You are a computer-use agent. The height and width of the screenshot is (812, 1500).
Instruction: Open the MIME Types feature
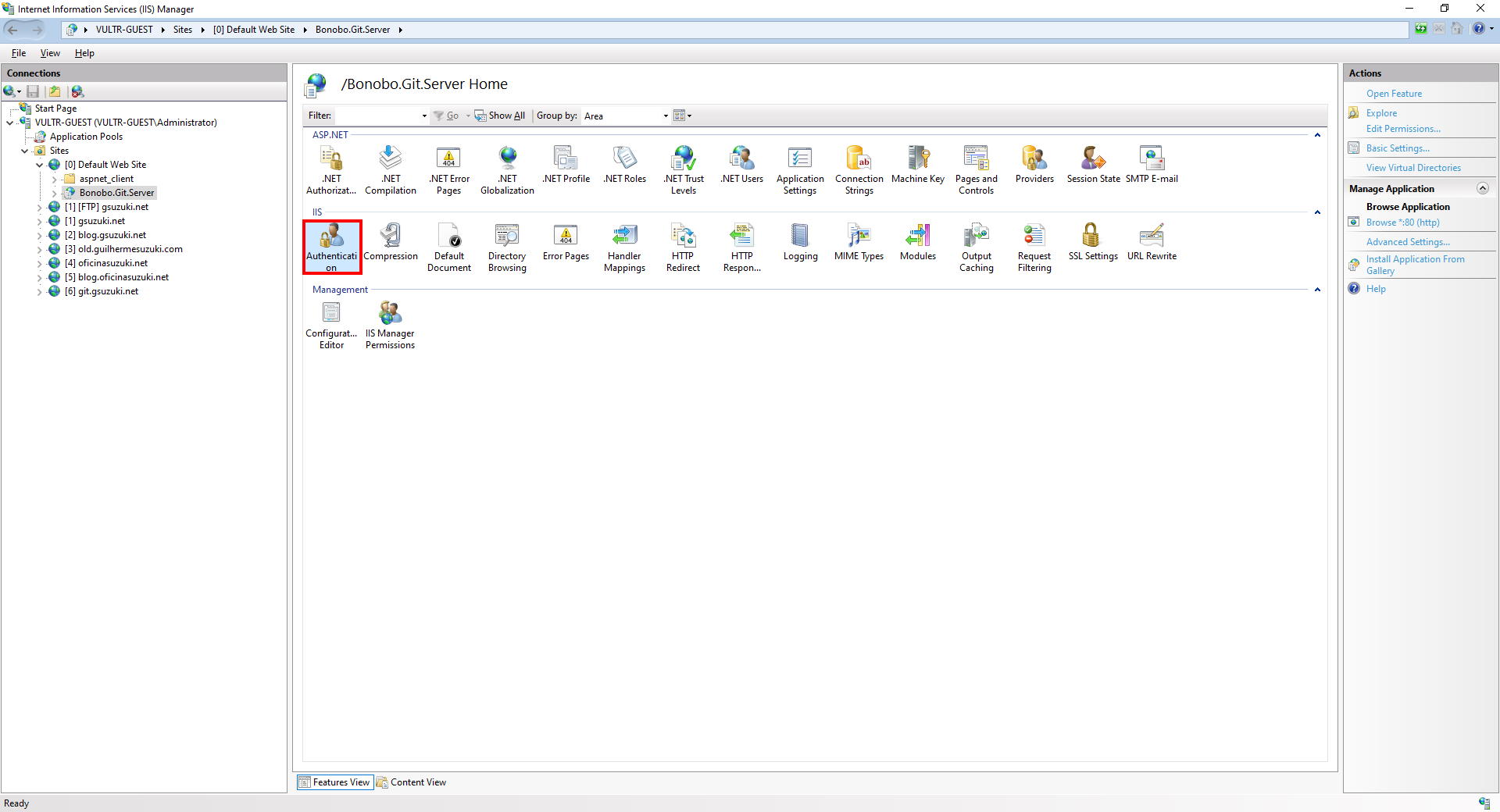[x=859, y=242]
